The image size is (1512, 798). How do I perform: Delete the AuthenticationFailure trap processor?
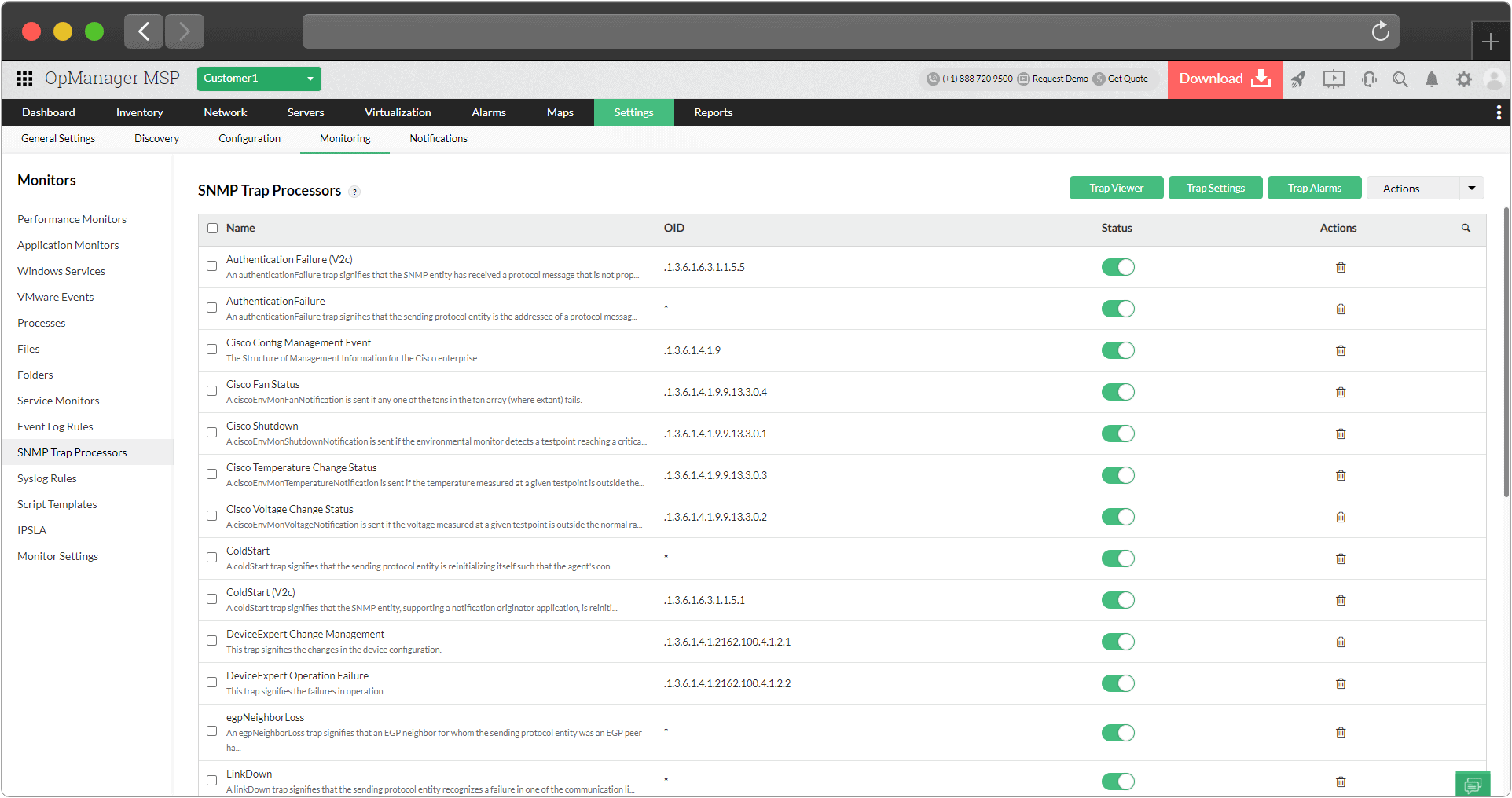1341,309
